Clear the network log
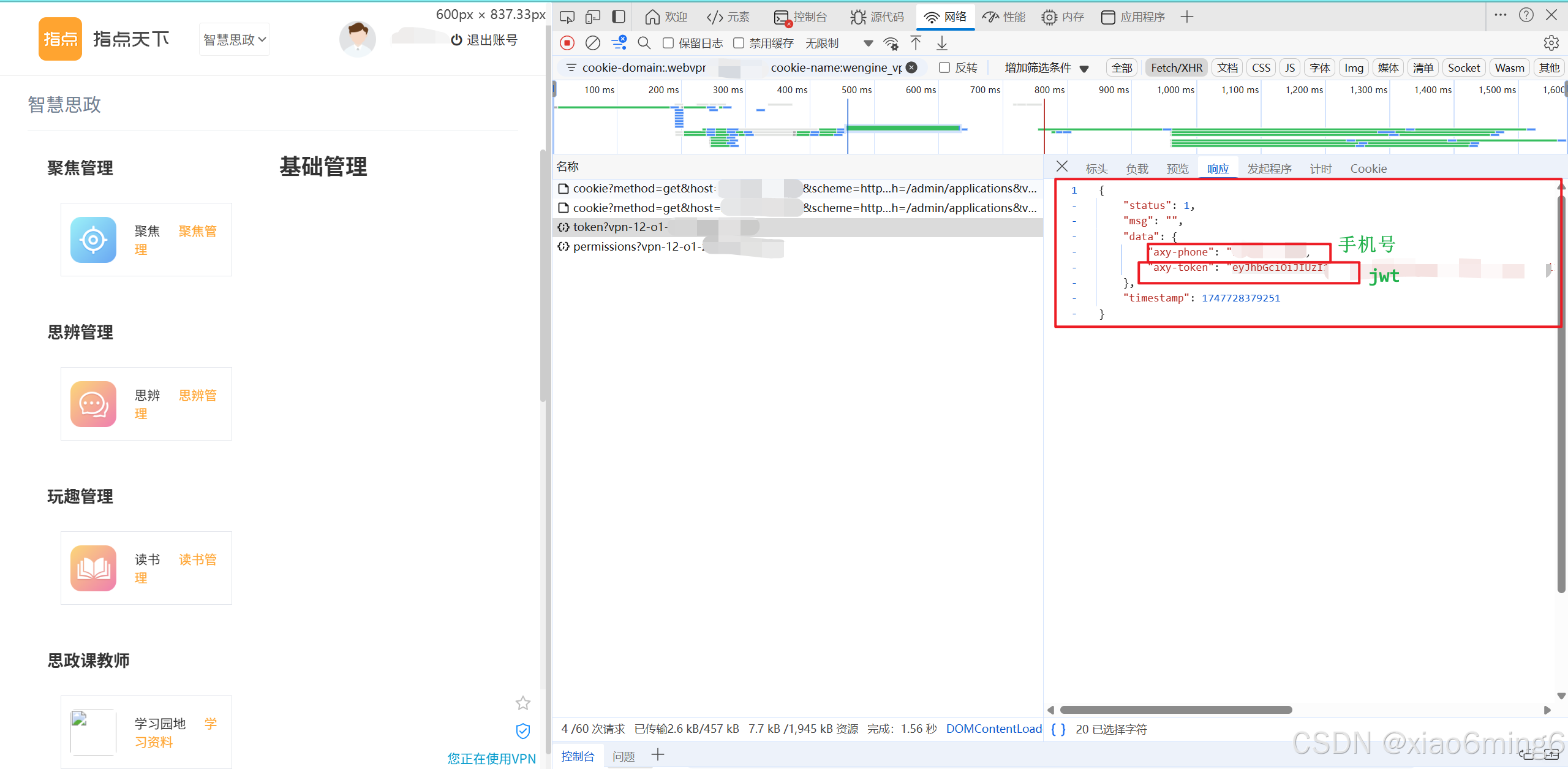1568x769 pixels. (592, 43)
